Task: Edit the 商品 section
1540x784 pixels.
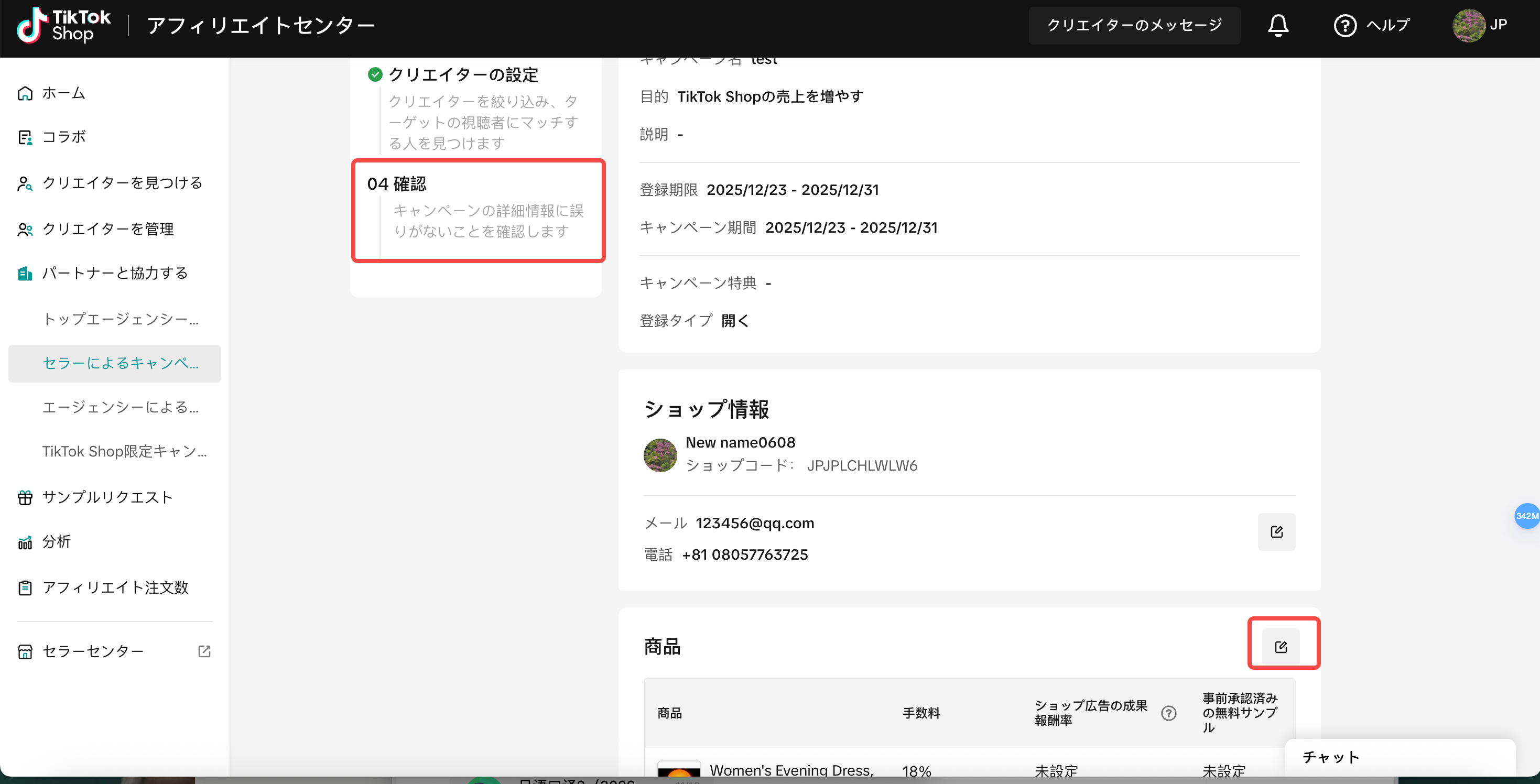Action: click(x=1281, y=647)
